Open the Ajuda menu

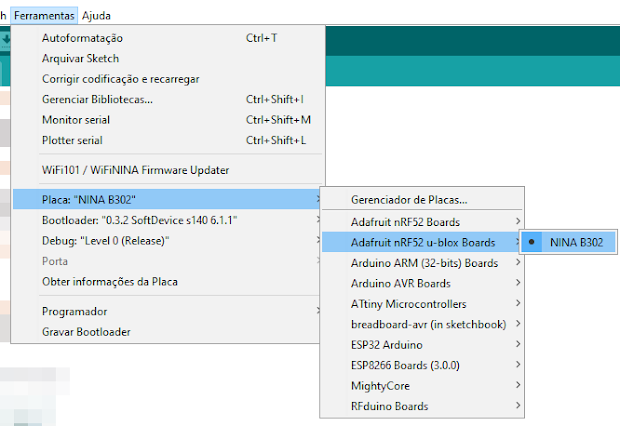96,16
